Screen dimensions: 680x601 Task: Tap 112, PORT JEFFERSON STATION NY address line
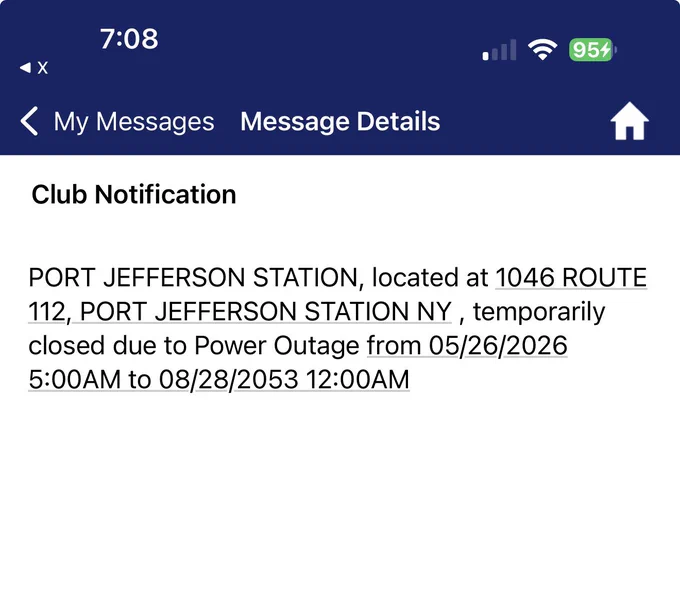pyautogui.click(x=240, y=311)
